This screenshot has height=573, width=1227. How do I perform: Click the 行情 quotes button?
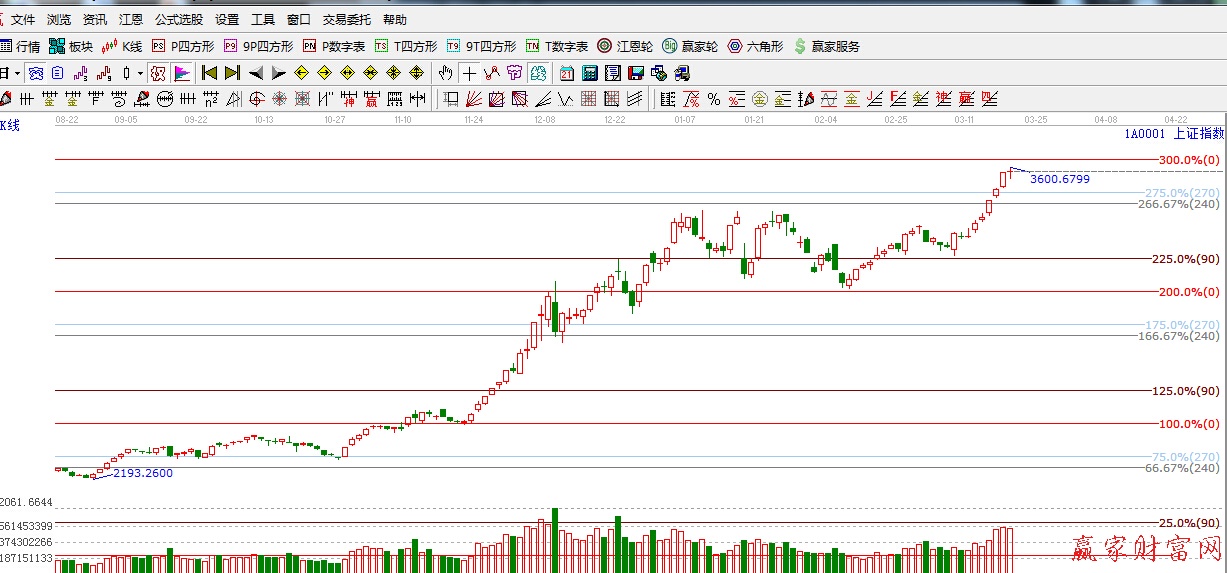pyautogui.click(x=20, y=46)
